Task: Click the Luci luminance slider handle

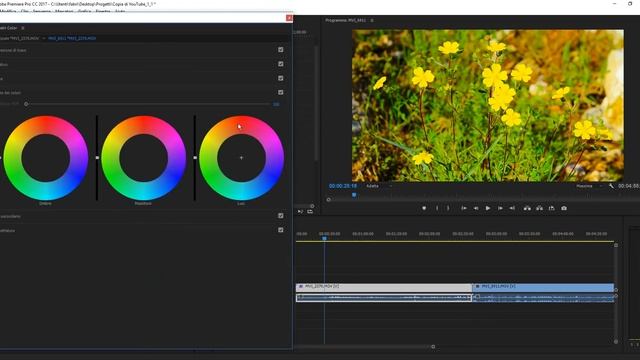Action: tap(195, 158)
